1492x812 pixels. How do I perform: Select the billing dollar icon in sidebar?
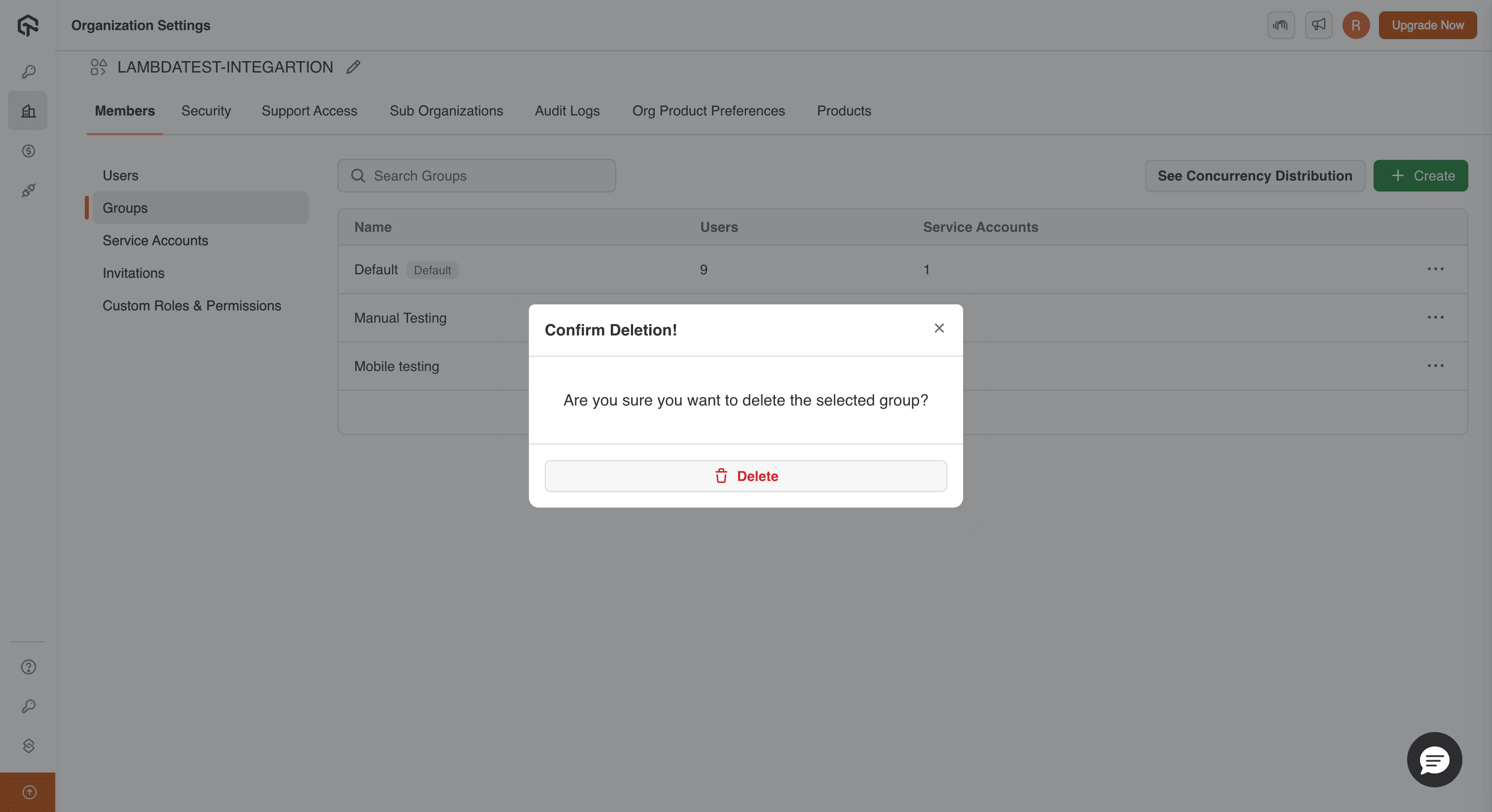click(x=27, y=151)
